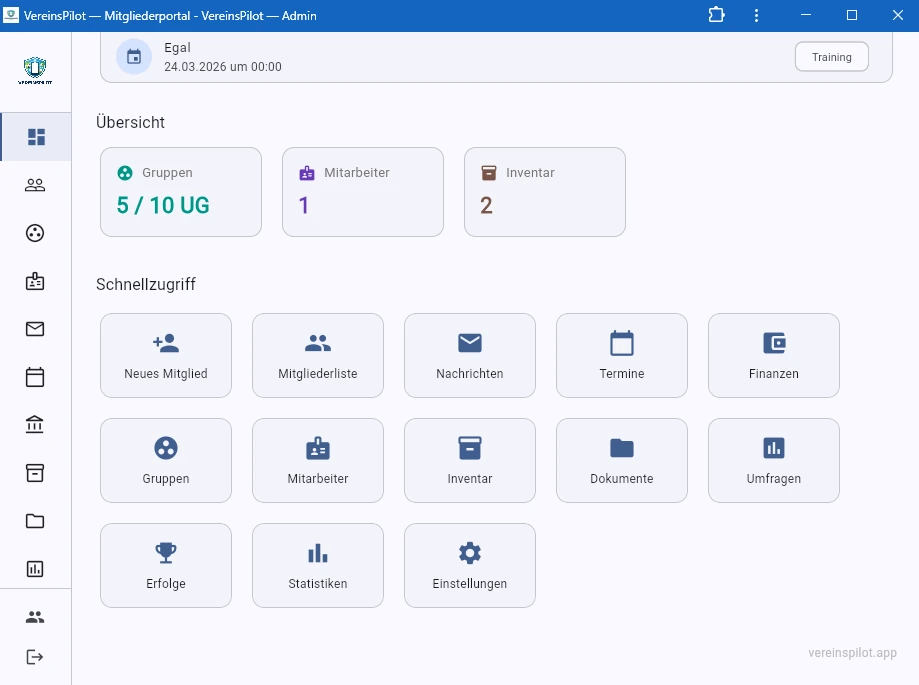Image resolution: width=919 pixels, height=685 pixels.
Task: Open Finanzen via the bank sidebar icon
Action: [x=35, y=424]
